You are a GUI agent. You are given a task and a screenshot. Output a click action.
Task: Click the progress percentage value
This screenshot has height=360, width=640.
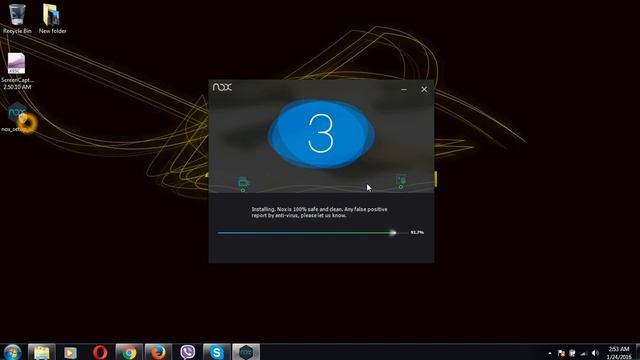pyautogui.click(x=417, y=232)
